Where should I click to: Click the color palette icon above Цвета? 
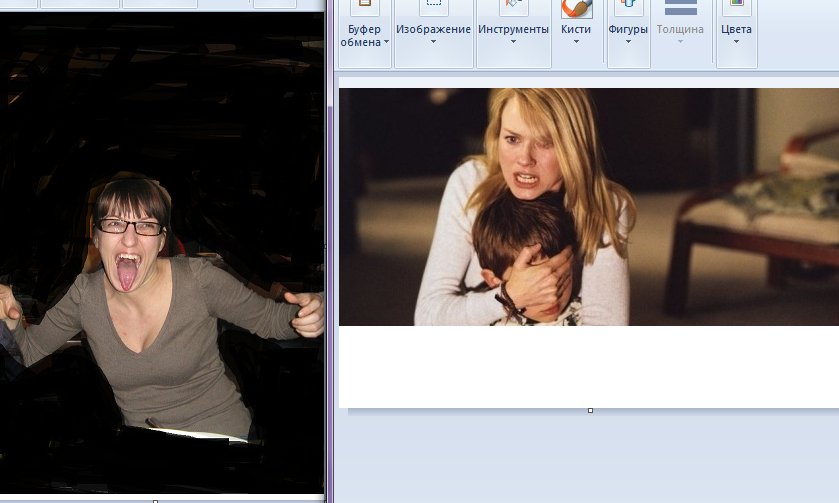[x=736, y=5]
